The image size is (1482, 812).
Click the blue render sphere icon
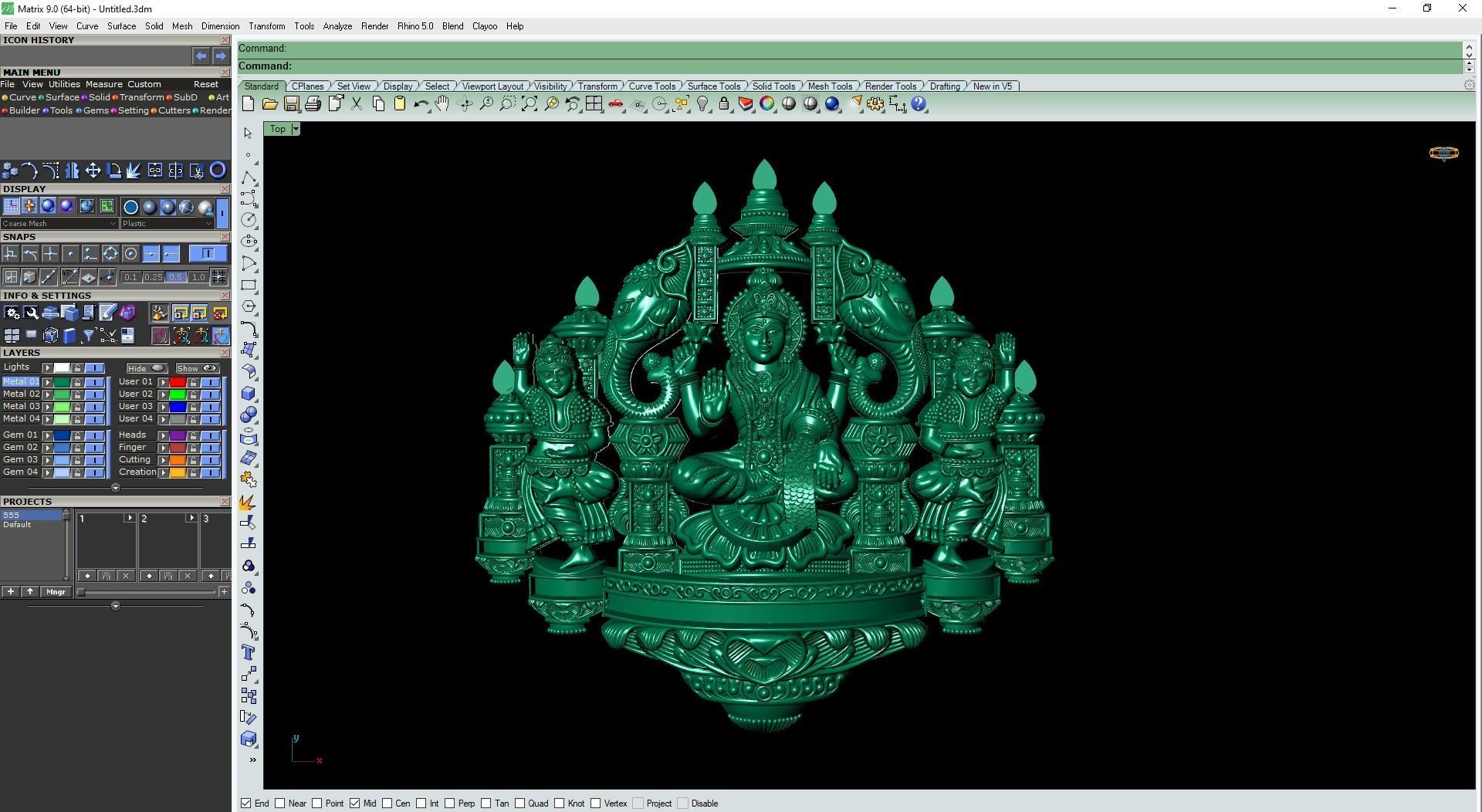click(x=832, y=104)
